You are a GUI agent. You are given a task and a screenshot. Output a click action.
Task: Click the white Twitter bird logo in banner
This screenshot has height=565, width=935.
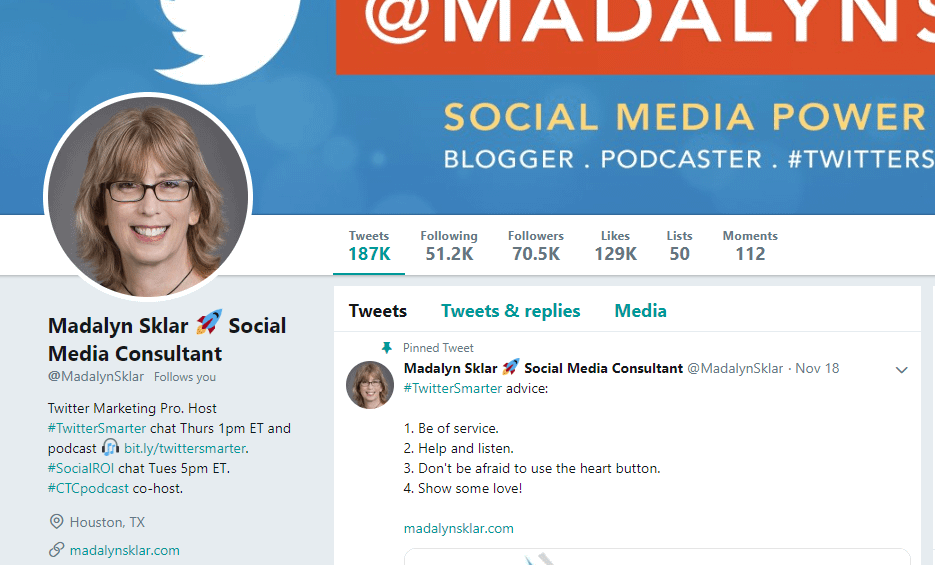pyautogui.click(x=230, y=36)
